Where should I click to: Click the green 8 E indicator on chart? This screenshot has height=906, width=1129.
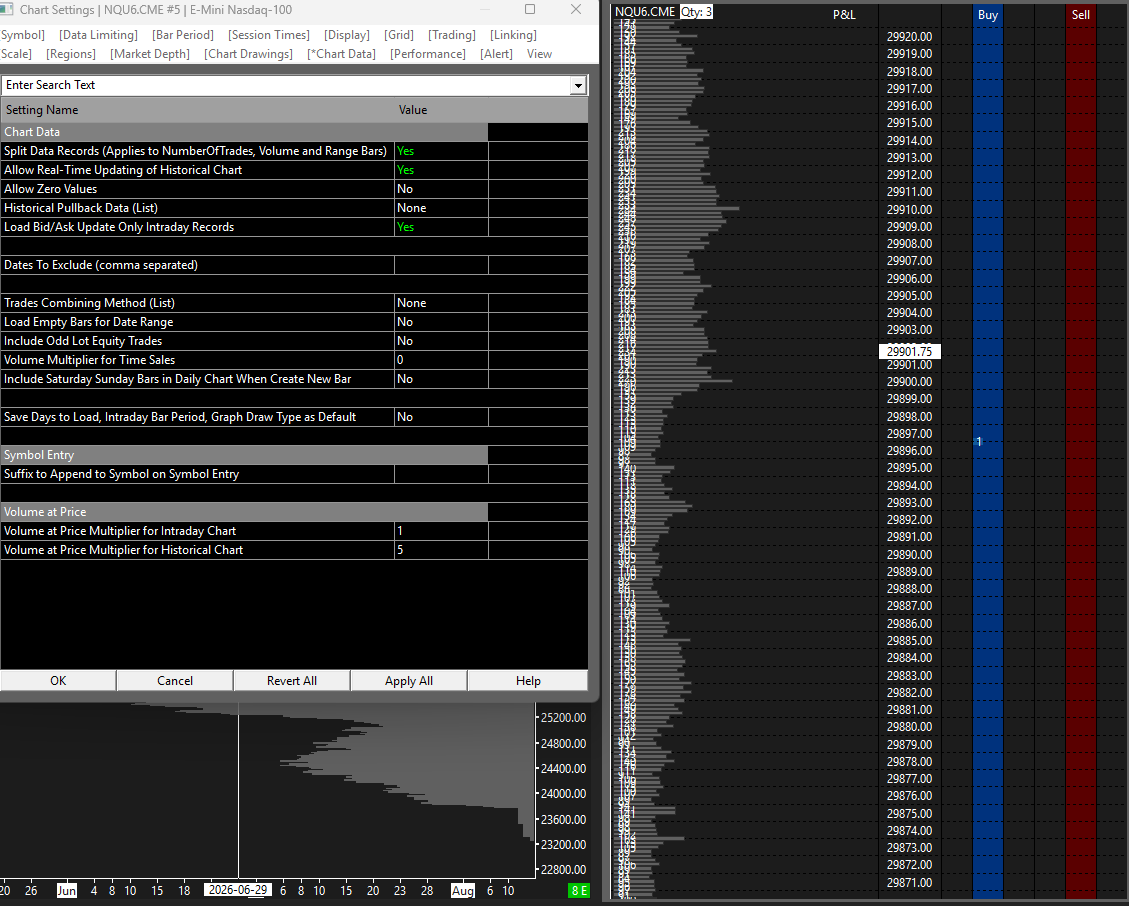580,891
